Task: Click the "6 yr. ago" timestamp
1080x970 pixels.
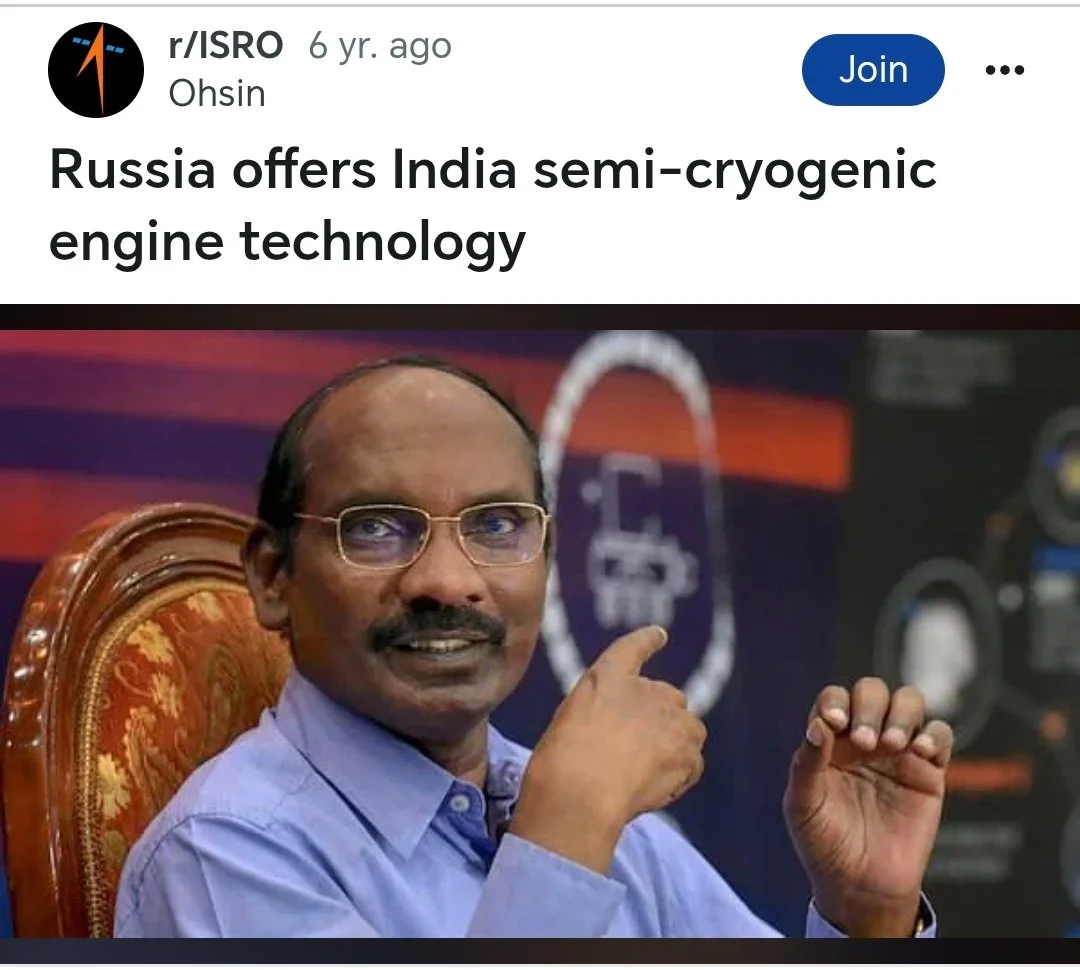Action: (380, 47)
